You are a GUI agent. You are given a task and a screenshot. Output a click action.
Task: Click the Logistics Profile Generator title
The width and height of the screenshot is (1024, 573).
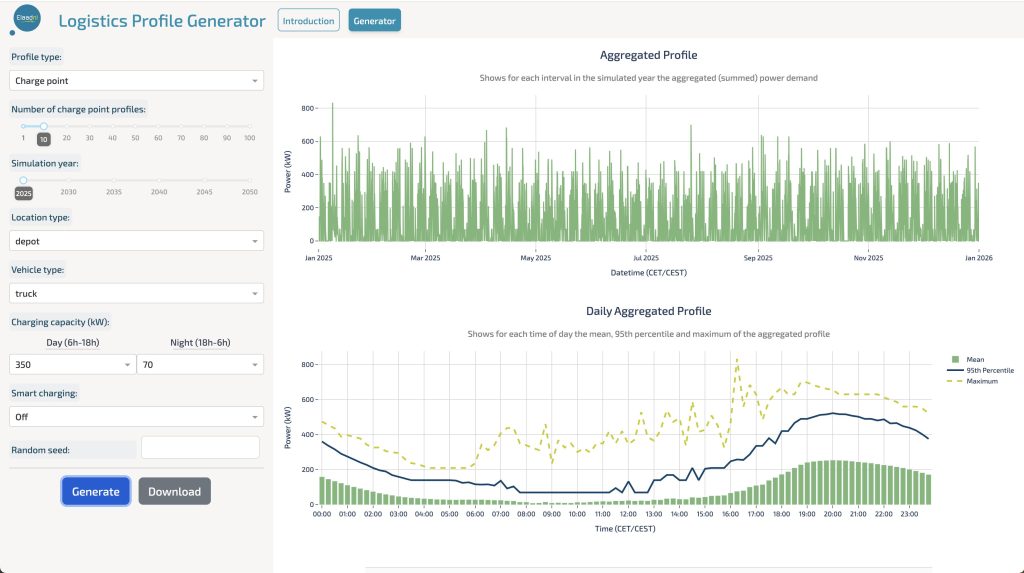[x=162, y=21]
